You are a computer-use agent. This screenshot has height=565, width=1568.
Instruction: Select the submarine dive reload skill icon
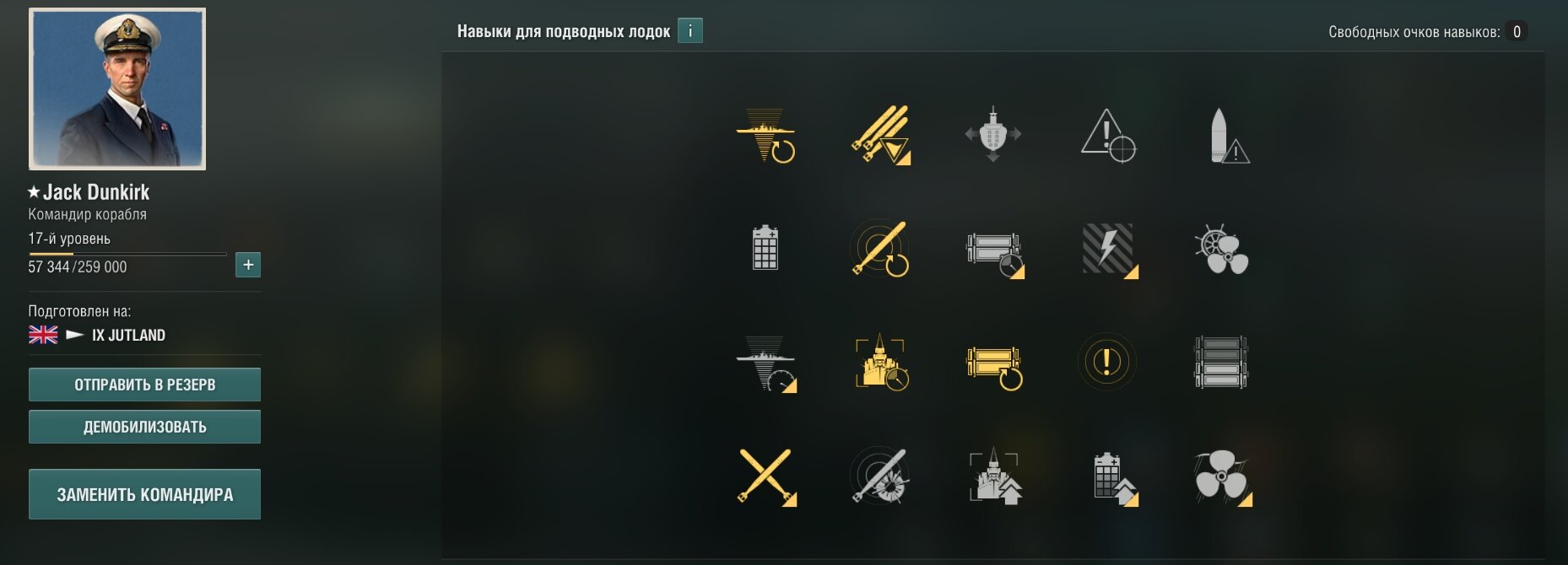(x=765, y=135)
